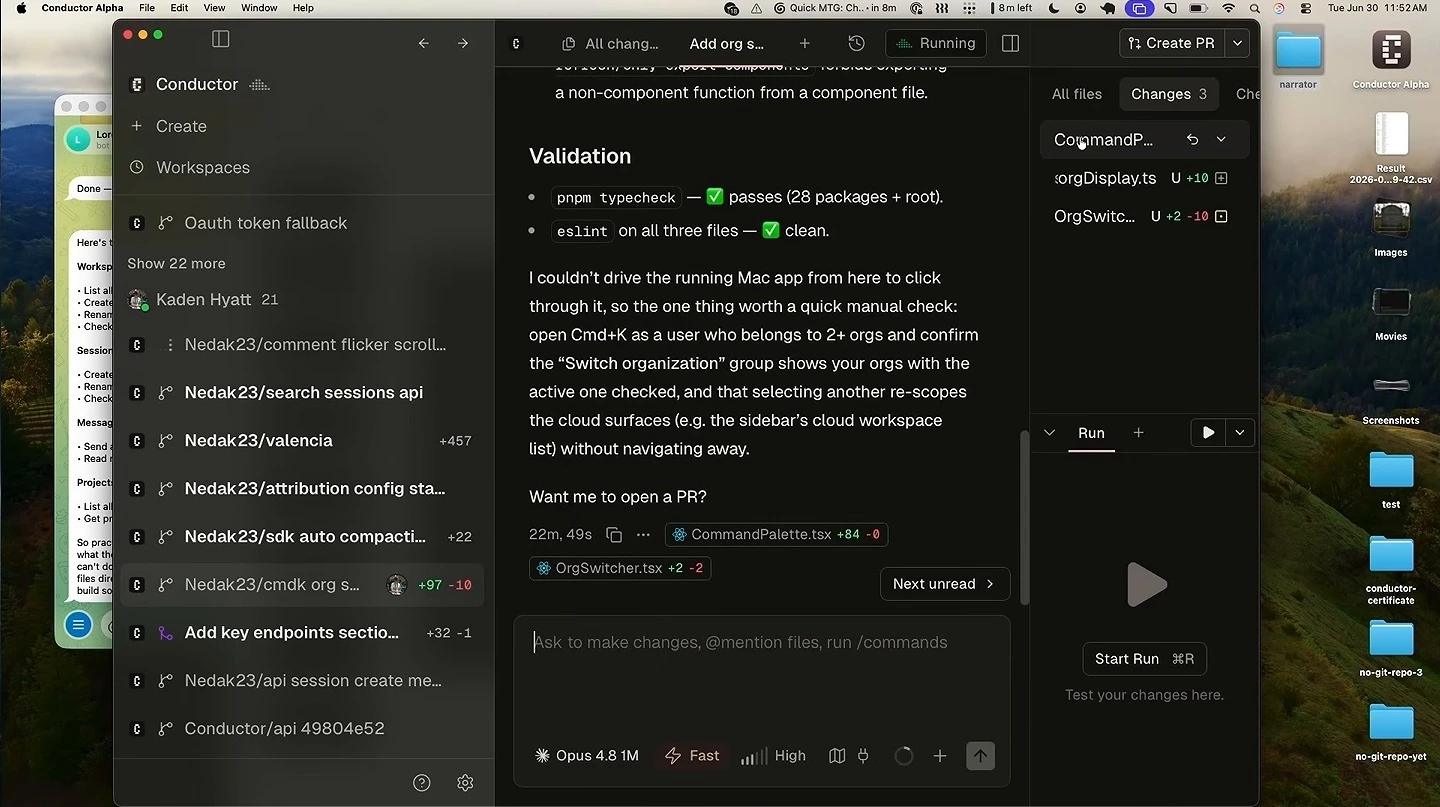Go back with the left arrow
The height and width of the screenshot is (807, 1440).
(x=424, y=43)
